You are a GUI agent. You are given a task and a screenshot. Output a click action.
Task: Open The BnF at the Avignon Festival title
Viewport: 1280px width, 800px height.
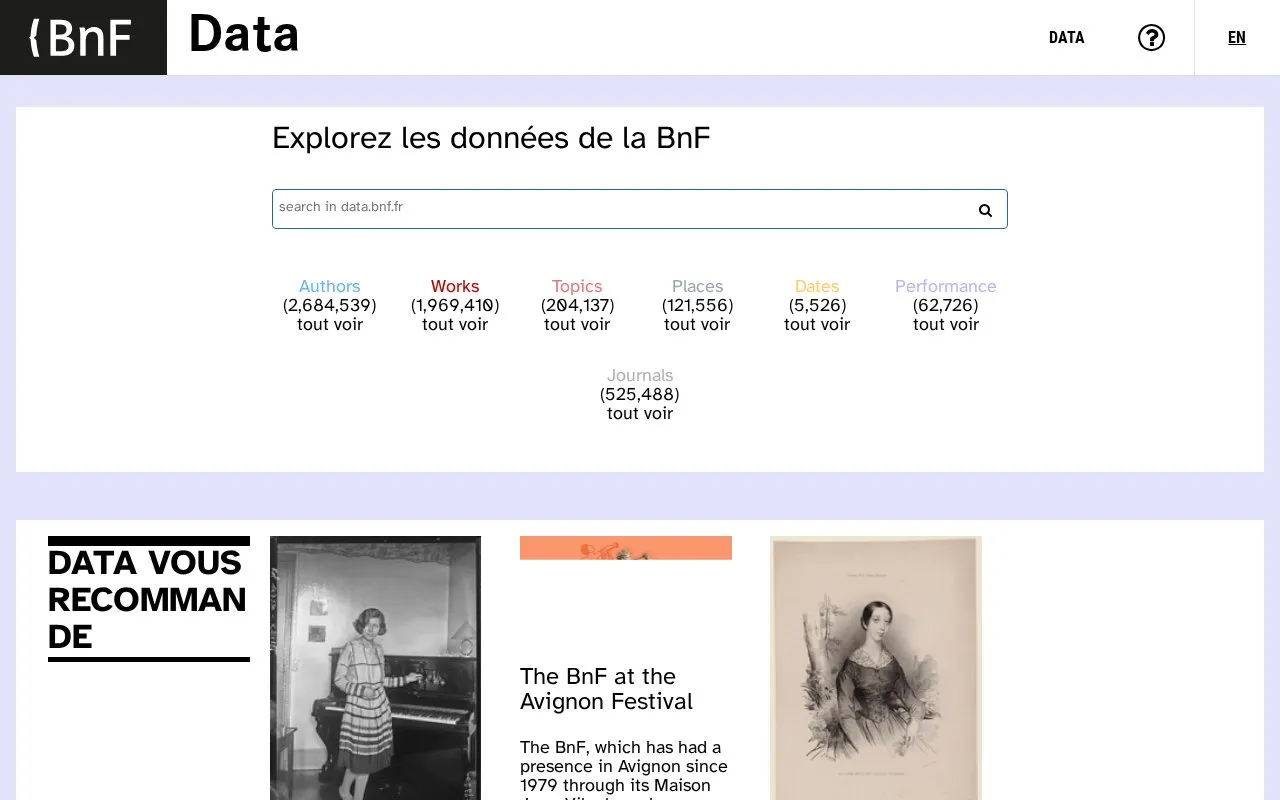click(x=606, y=689)
